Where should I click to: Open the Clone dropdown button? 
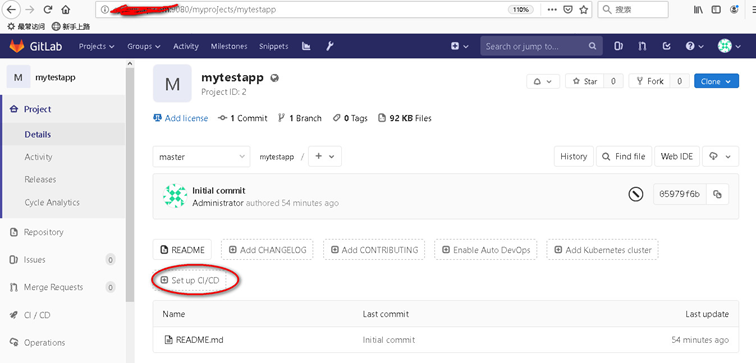(716, 81)
